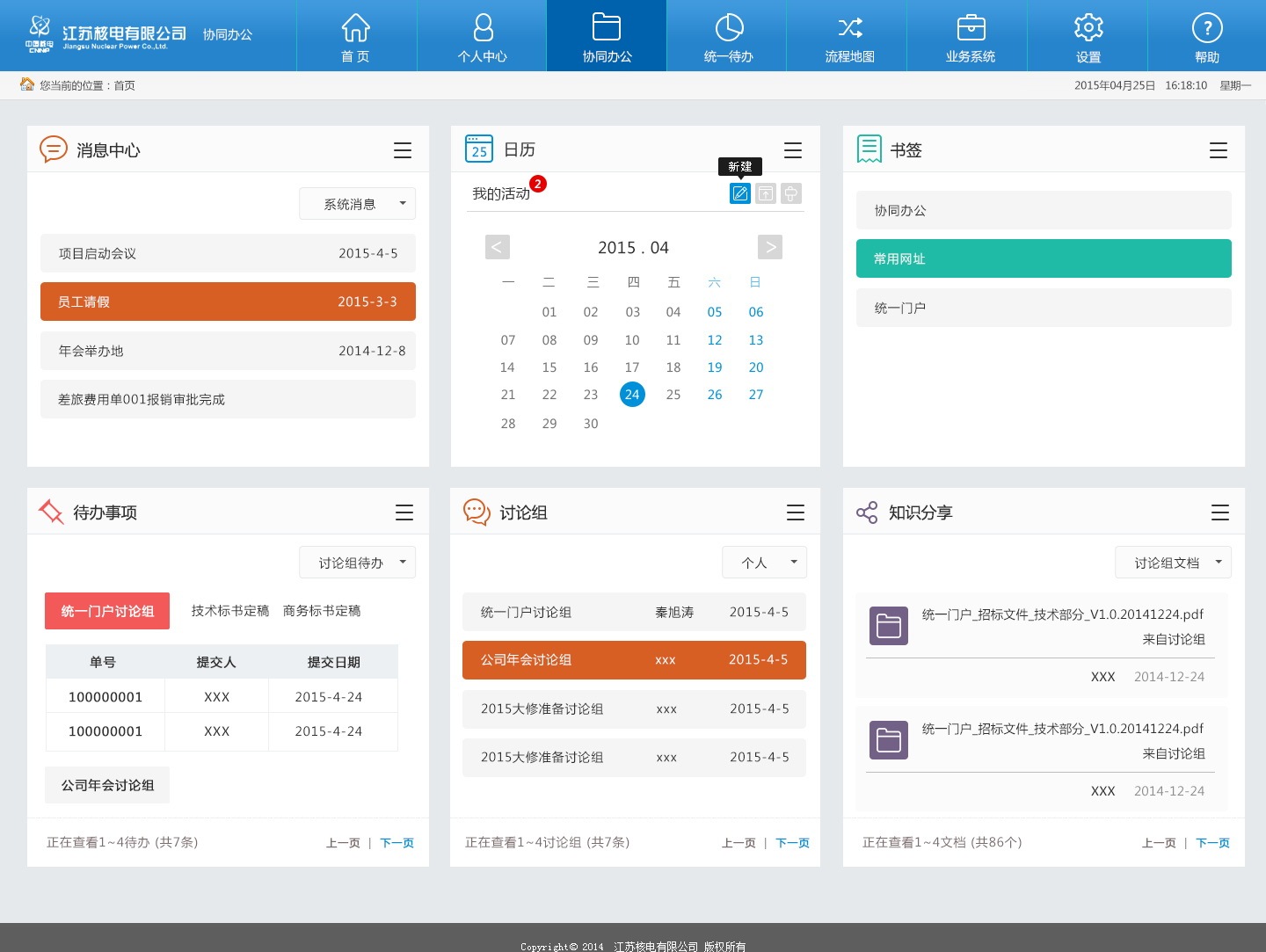Open 统一待办 clock icon in the navbar
The height and width of the screenshot is (952, 1266).
726,35
